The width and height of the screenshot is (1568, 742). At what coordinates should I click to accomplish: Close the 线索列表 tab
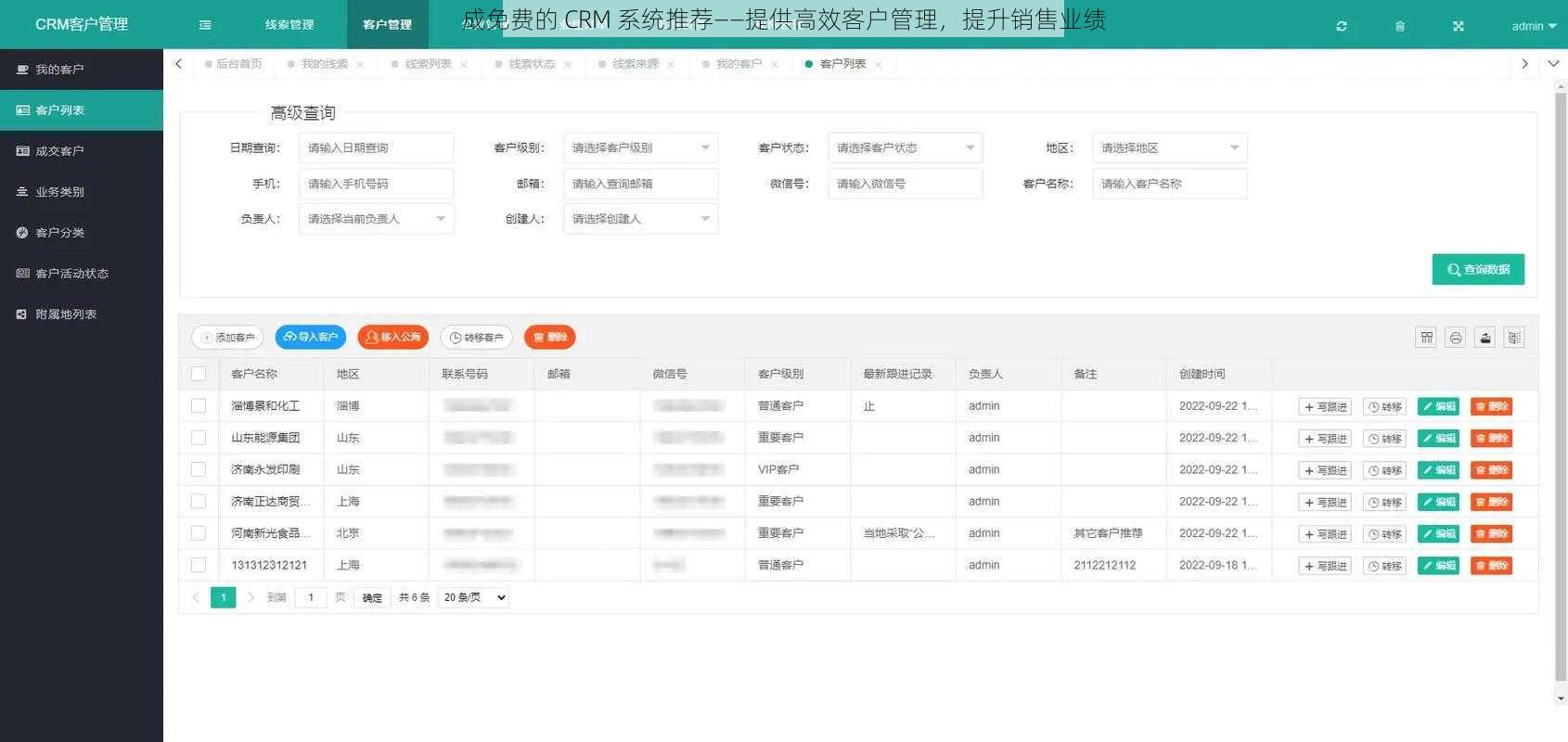point(463,65)
